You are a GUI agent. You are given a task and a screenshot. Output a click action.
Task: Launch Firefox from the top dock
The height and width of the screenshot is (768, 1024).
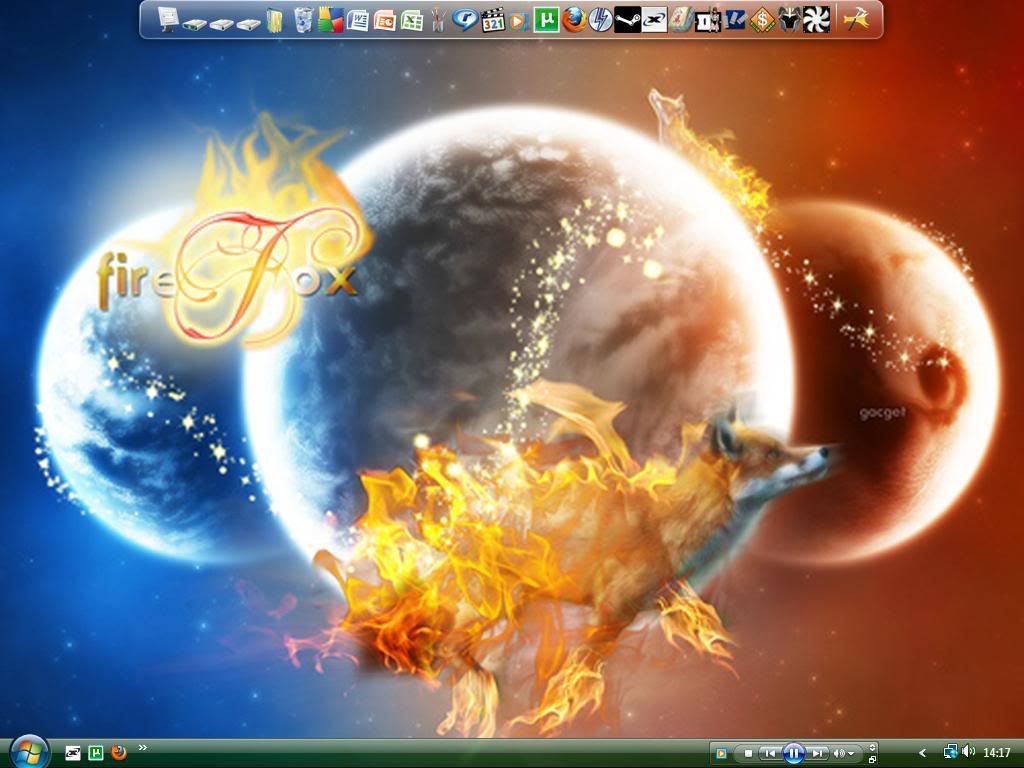574,20
